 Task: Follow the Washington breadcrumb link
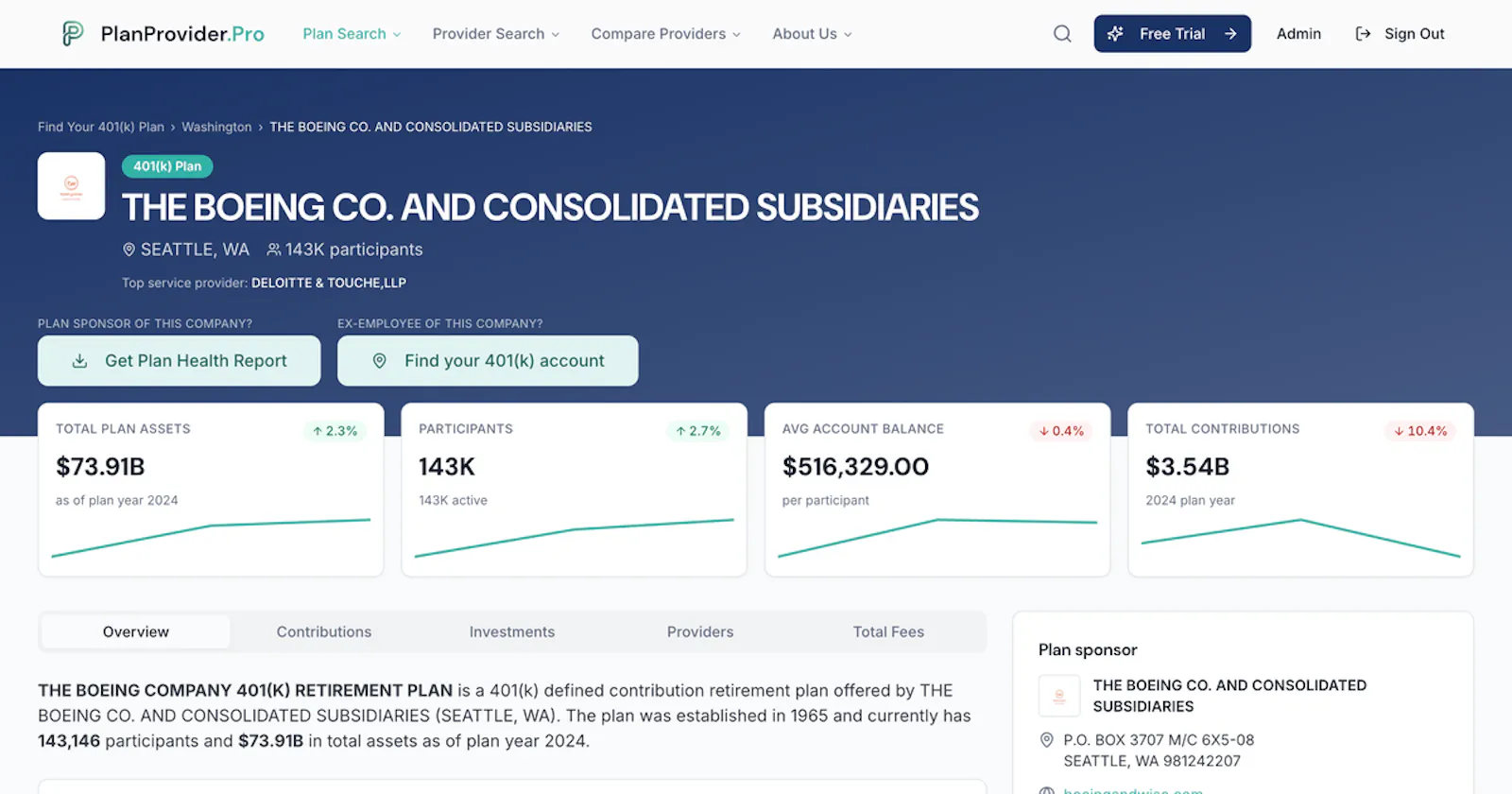tap(216, 127)
